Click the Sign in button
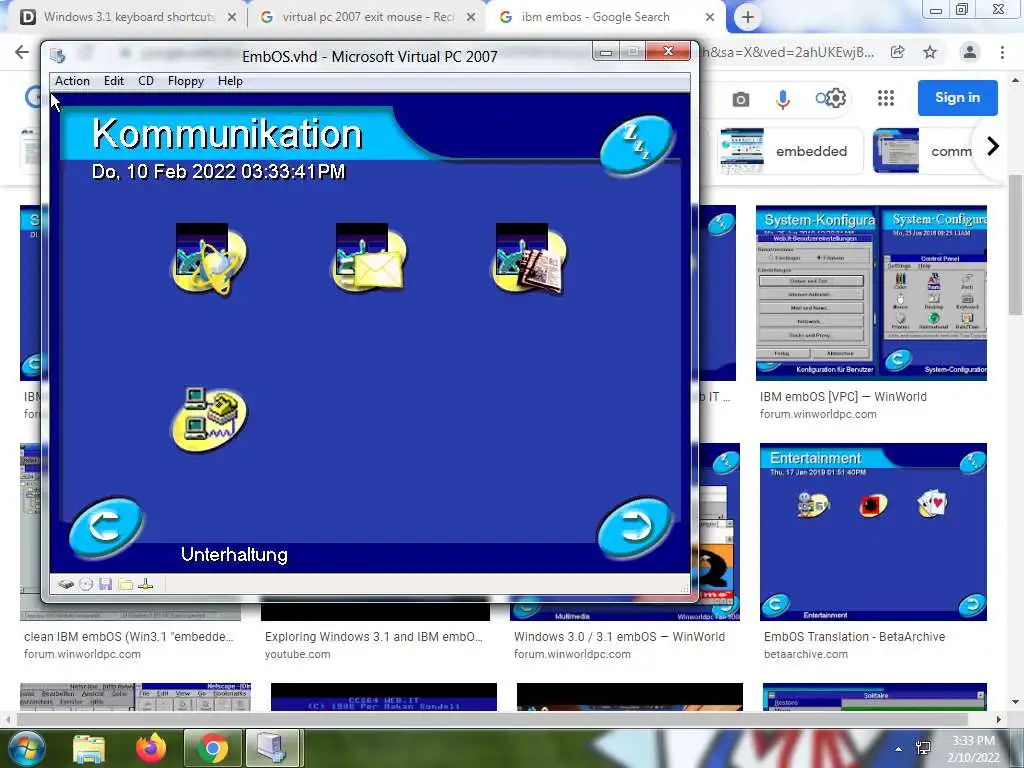The width and height of the screenshot is (1024, 768). [957, 97]
